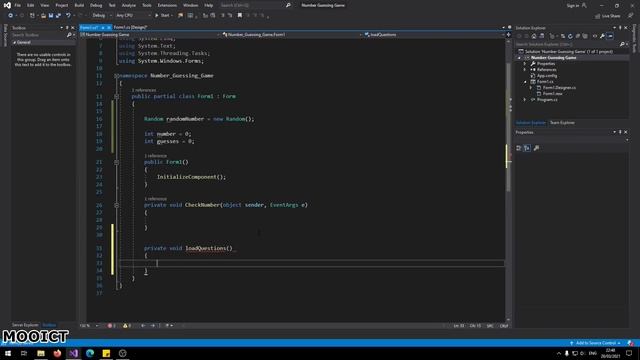Expand the References node in Solution Explorer
This screenshot has width=640, height=360.
tap(525, 70)
